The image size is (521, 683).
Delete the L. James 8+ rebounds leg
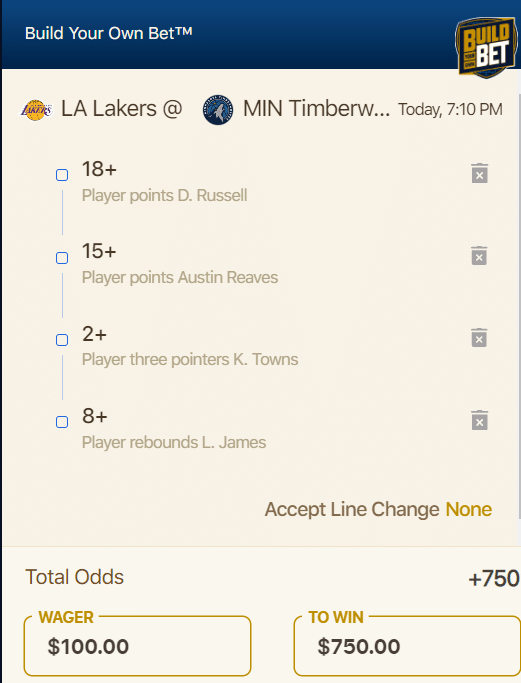pyautogui.click(x=479, y=420)
